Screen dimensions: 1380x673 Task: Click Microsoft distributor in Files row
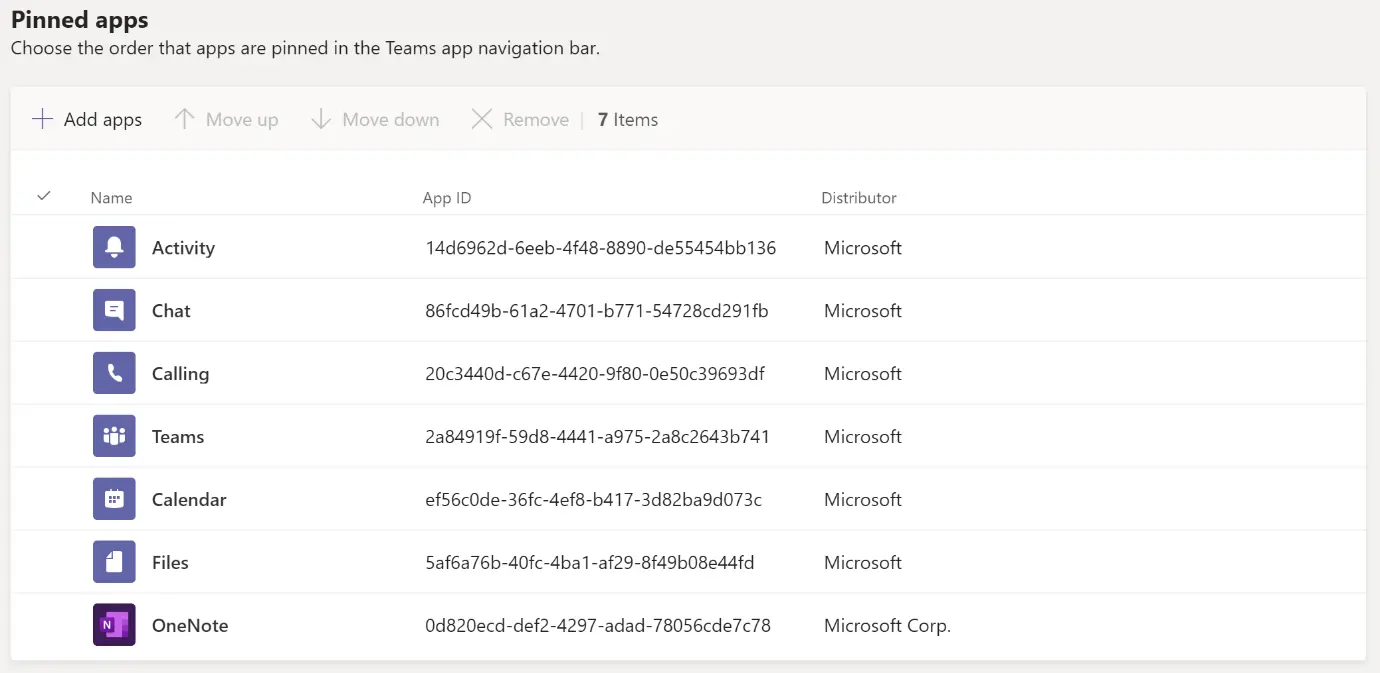[x=863, y=563]
